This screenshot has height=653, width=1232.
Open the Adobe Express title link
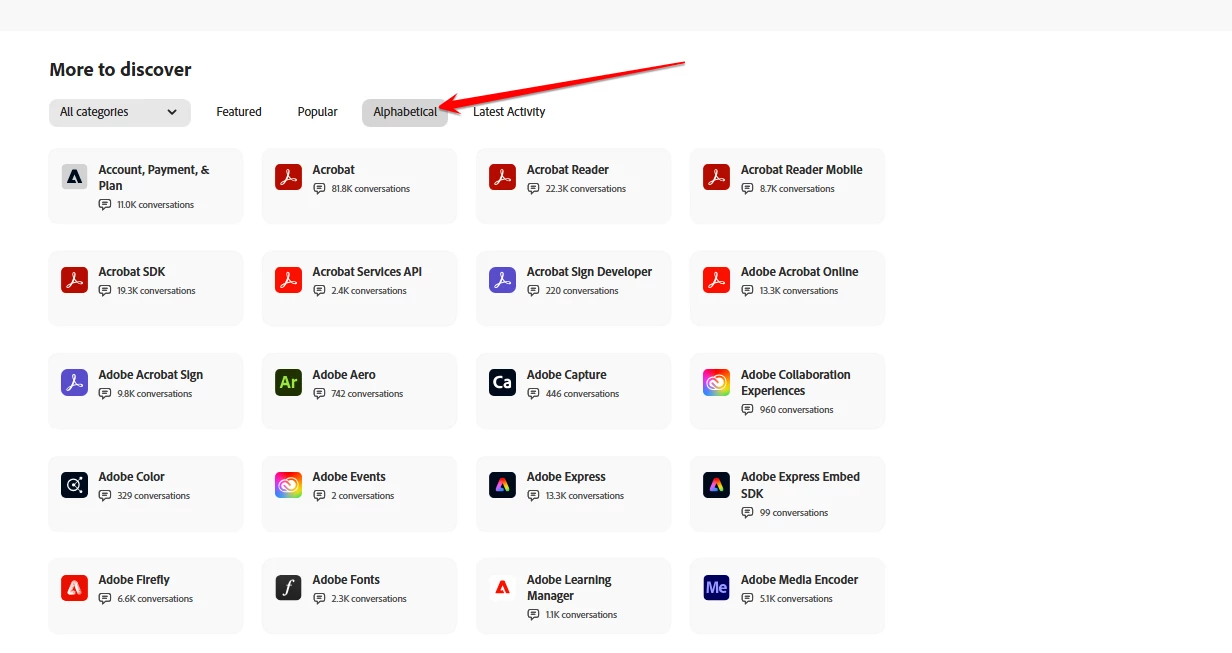[x=566, y=477]
